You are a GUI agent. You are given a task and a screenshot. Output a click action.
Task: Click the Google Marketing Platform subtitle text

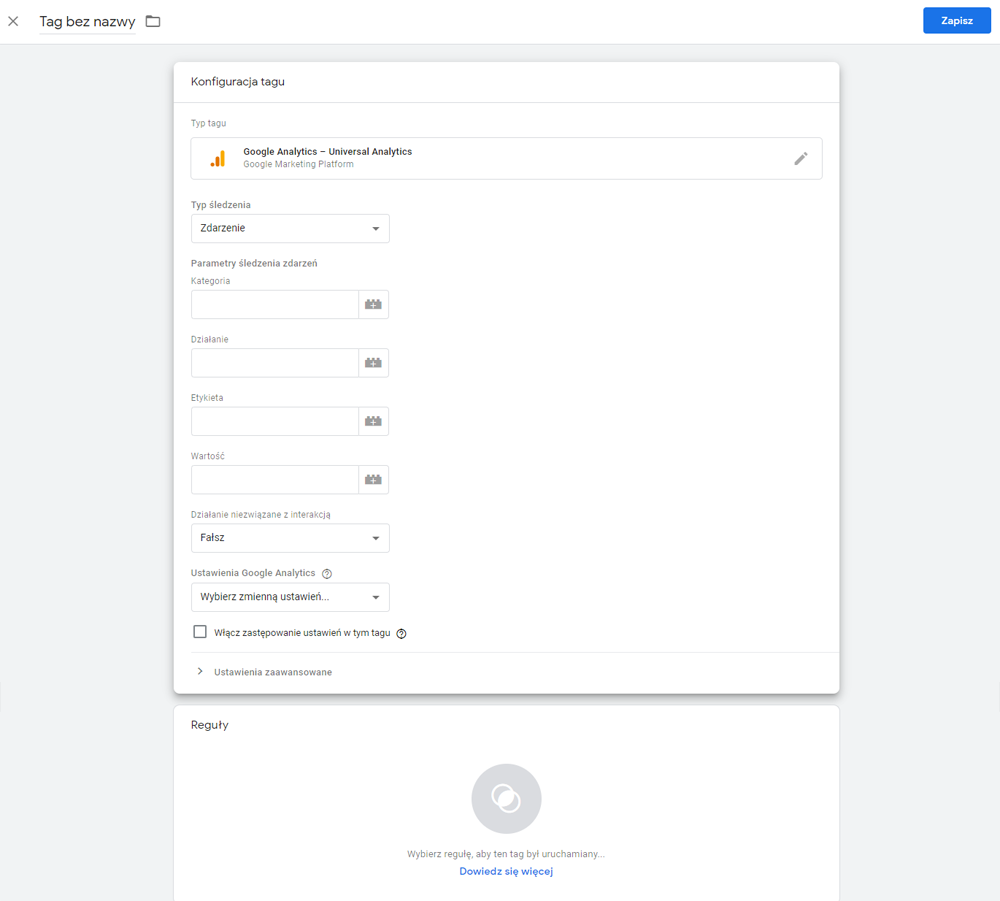click(298, 165)
